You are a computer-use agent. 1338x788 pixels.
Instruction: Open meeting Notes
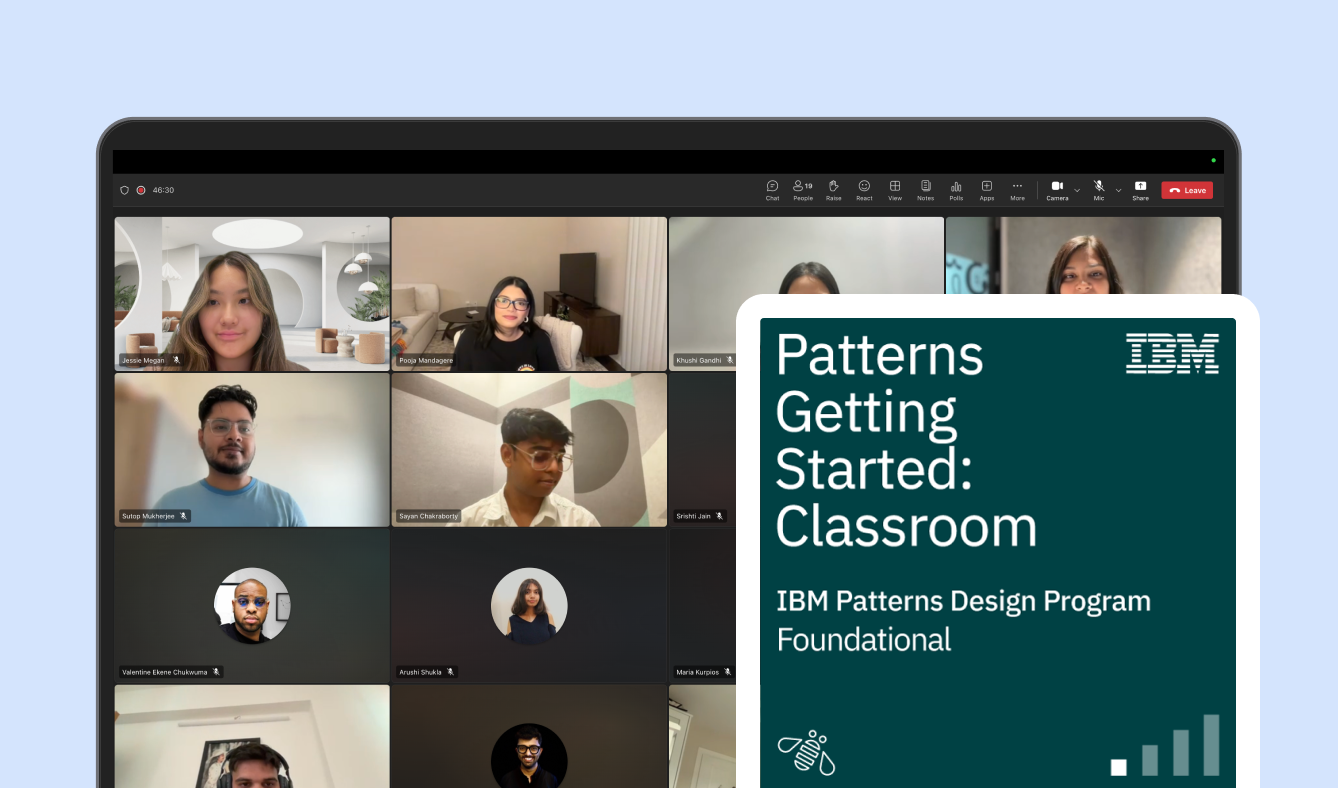pyautogui.click(x=926, y=190)
